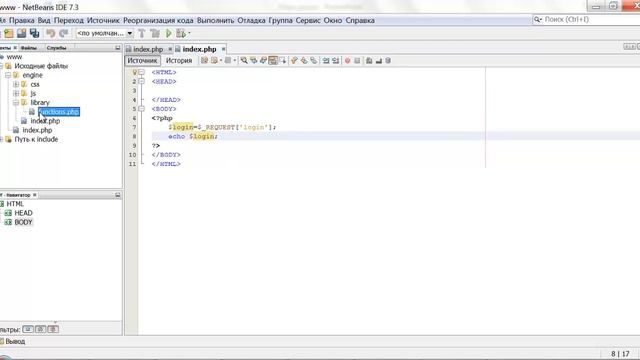640x360 pixels.
Task: Open the Реорганизация кода menu
Action: 158,20
